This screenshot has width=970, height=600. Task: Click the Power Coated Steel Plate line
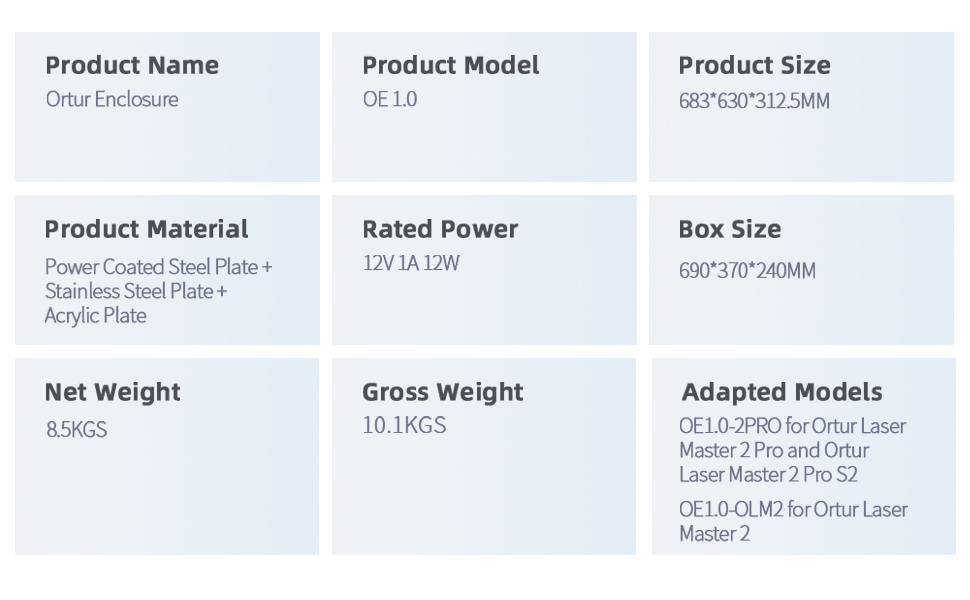tap(158, 267)
